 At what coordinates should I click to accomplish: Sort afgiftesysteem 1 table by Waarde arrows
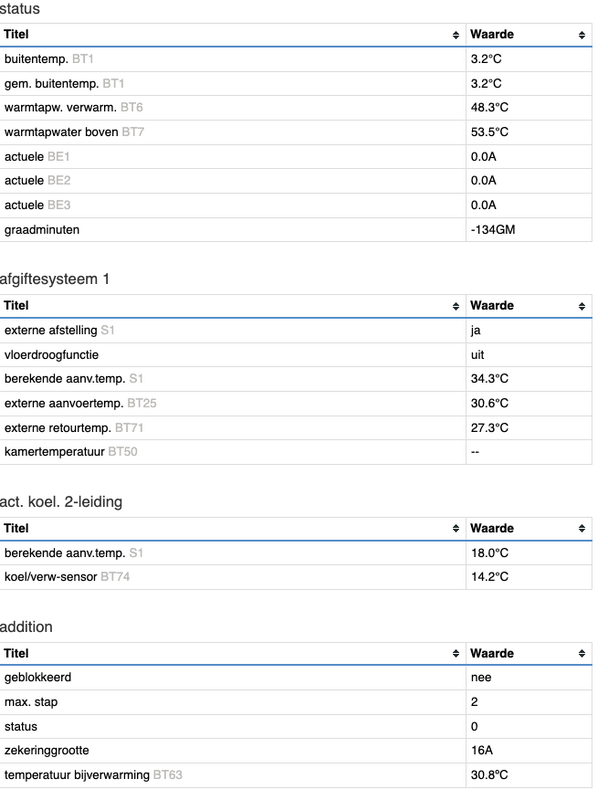coord(582,306)
